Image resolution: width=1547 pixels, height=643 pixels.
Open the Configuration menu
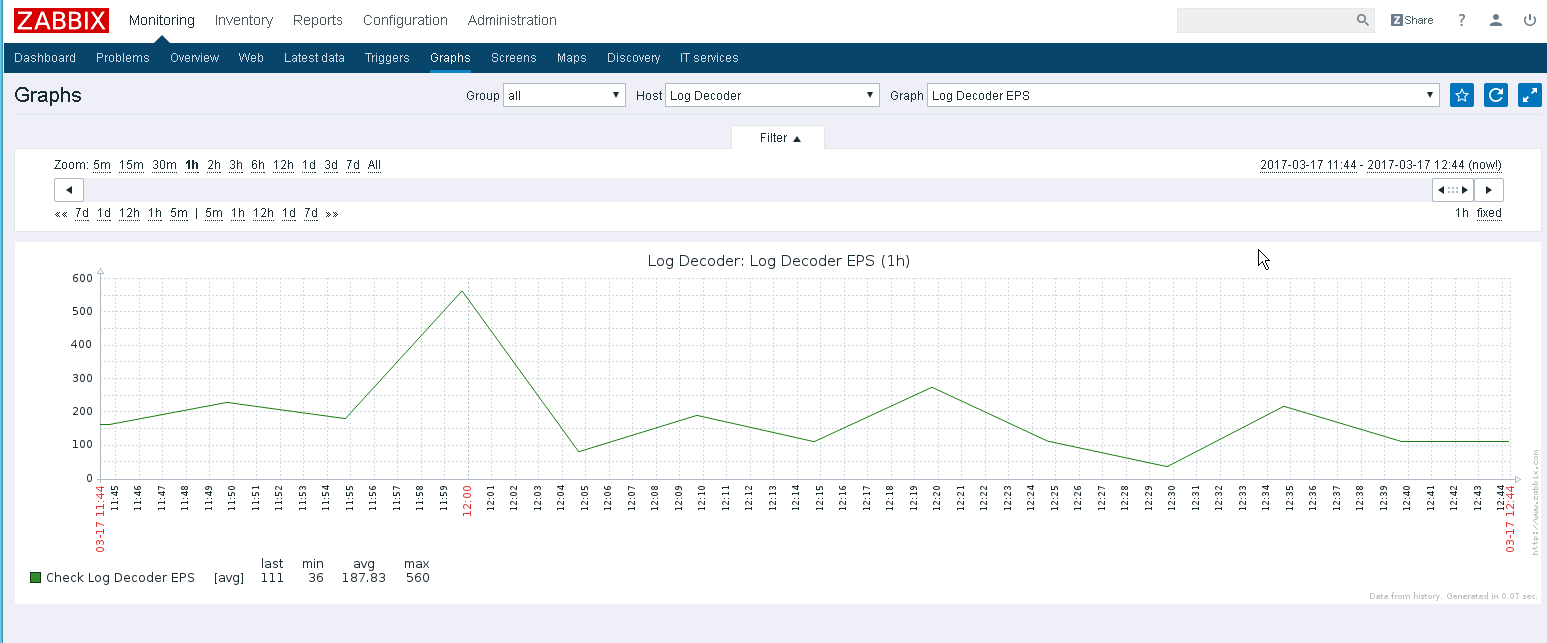(405, 20)
